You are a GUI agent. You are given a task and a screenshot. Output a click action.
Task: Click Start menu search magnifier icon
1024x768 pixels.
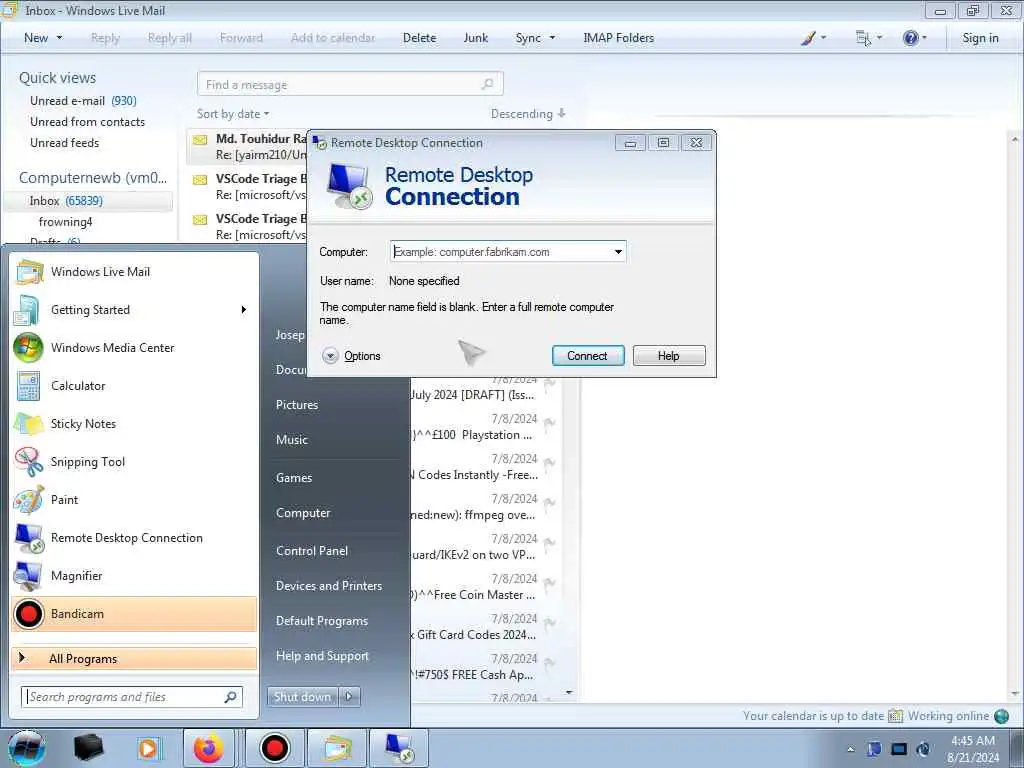pos(230,697)
